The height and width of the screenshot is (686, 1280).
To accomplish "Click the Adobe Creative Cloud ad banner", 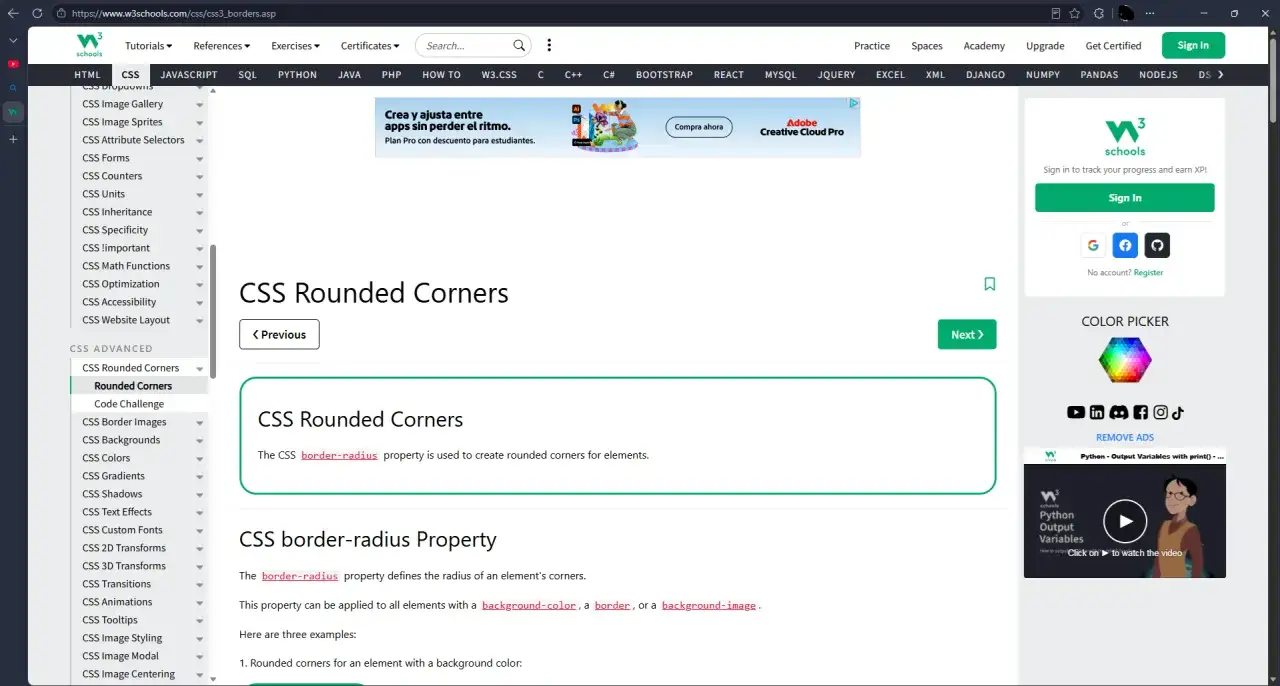I will click(617, 127).
